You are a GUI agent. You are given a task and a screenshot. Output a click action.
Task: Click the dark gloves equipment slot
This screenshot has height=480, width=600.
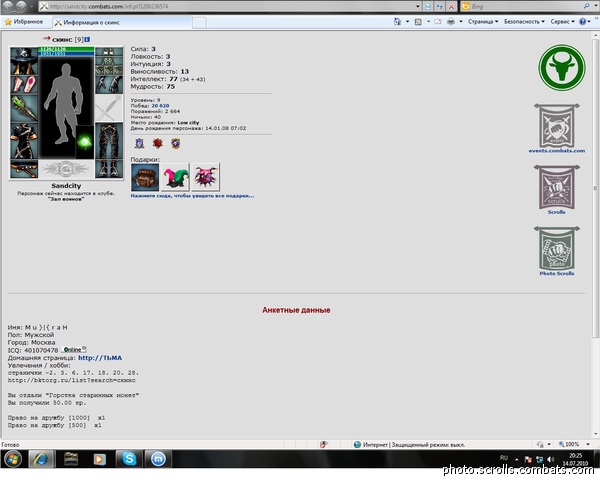[x=109, y=85]
